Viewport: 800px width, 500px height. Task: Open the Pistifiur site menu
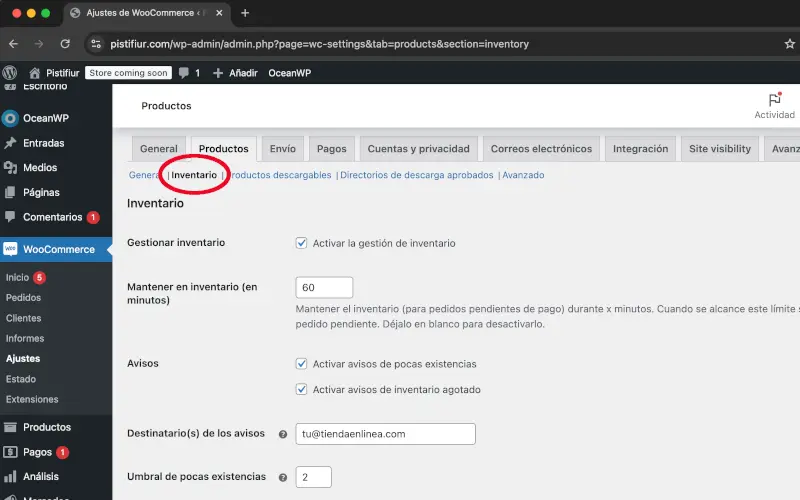56,73
